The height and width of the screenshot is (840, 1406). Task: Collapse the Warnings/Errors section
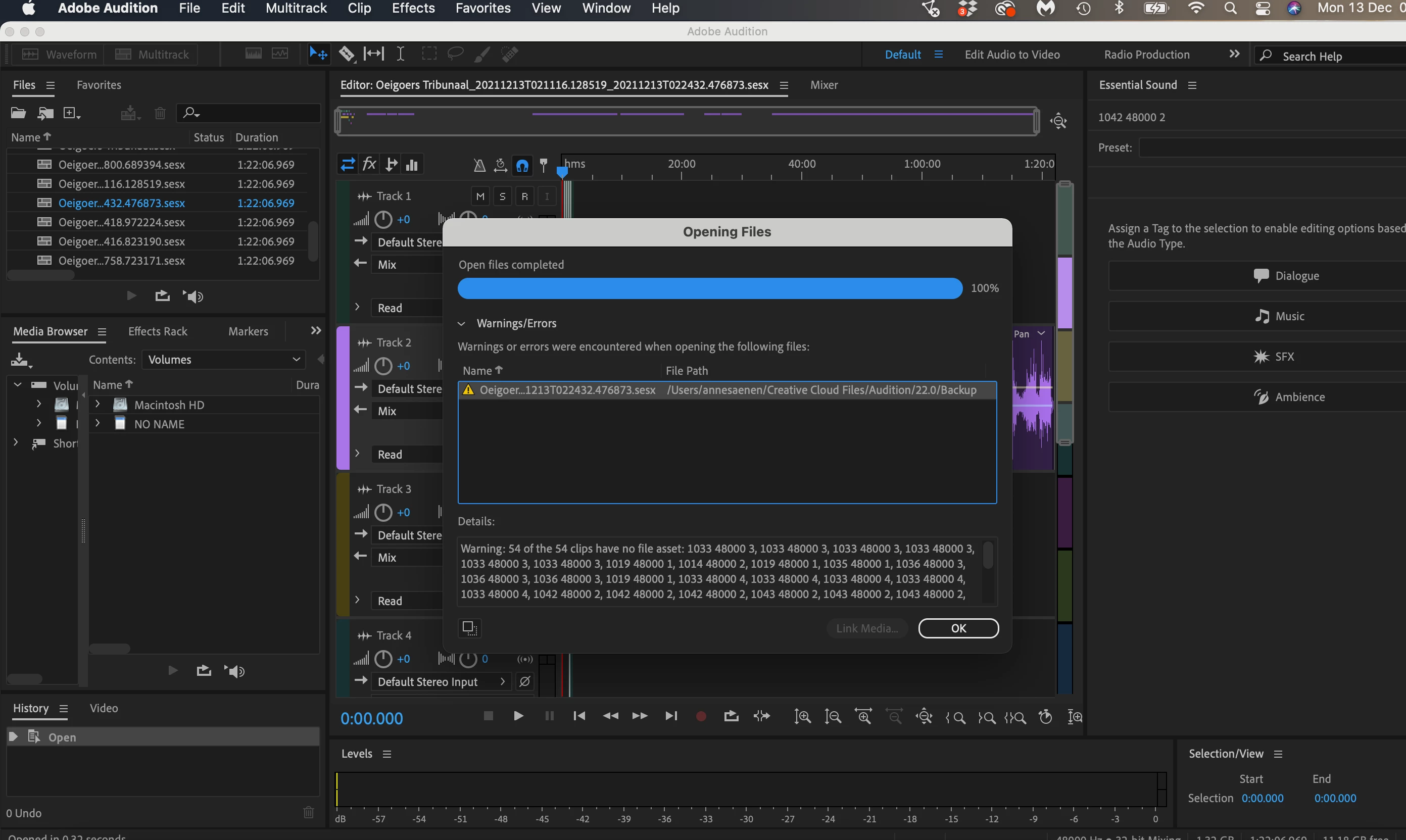461,324
